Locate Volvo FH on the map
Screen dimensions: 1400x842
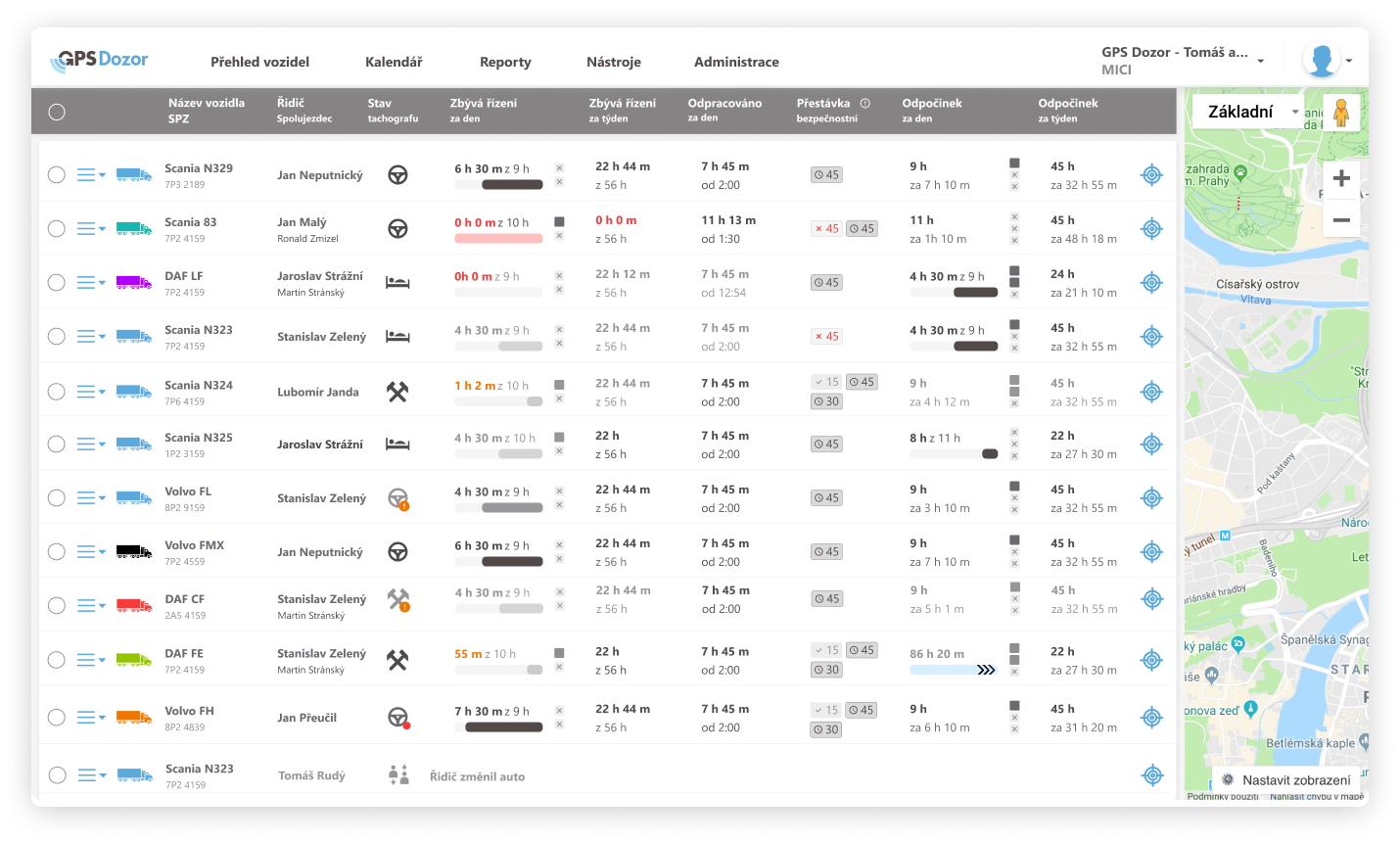(1151, 718)
